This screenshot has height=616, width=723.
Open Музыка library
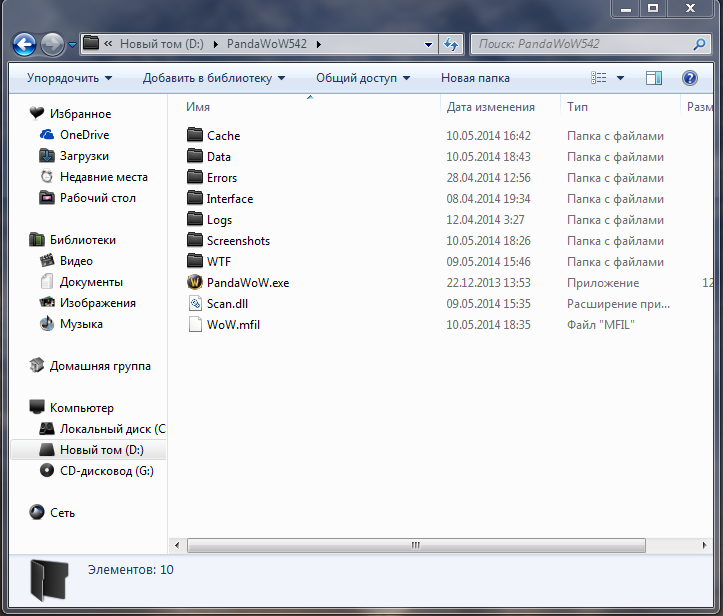click(x=81, y=324)
